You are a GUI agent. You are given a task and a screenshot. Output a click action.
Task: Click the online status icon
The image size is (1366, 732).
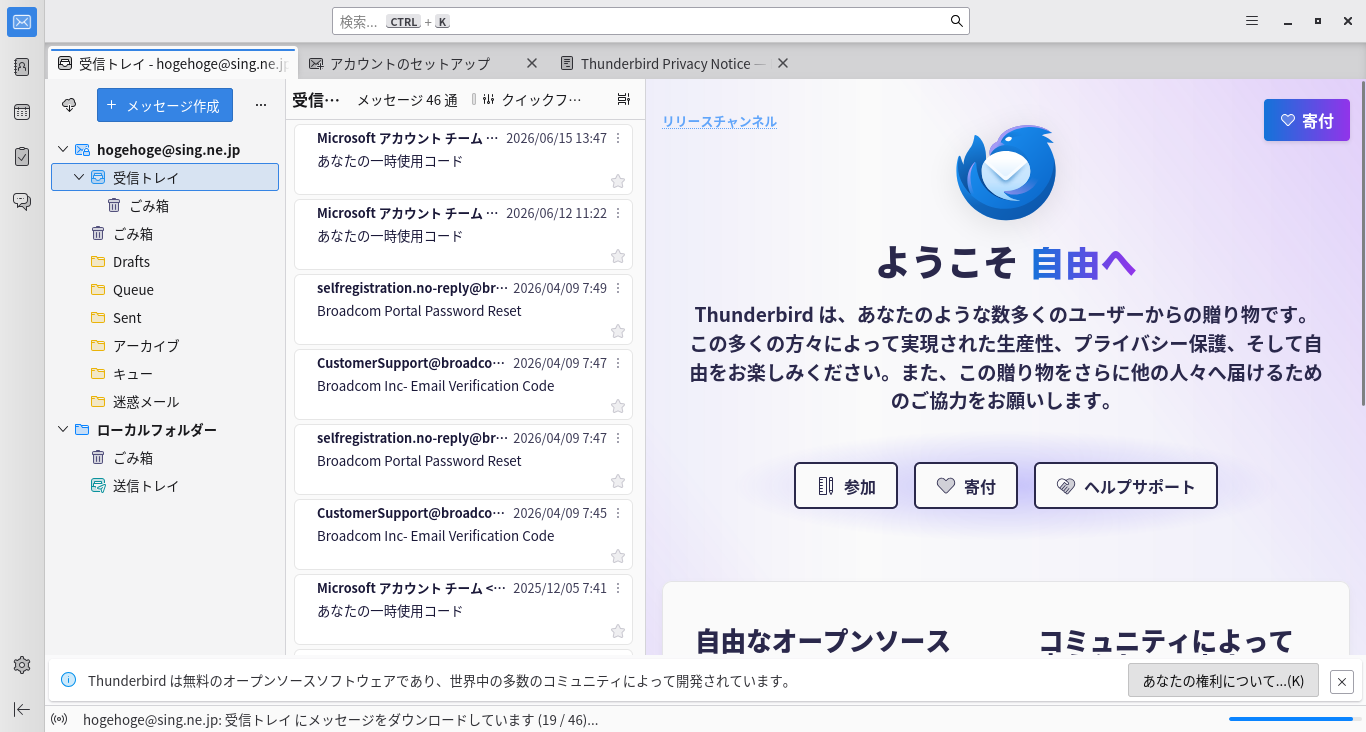(x=59, y=719)
